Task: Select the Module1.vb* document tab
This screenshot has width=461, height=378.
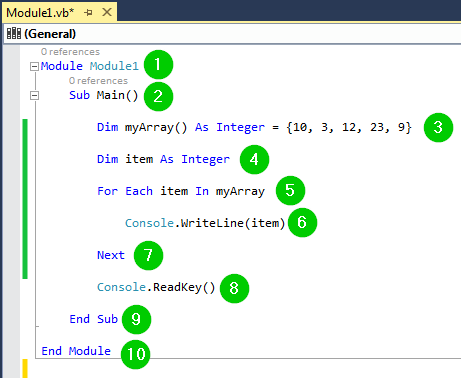Action: (x=40, y=13)
